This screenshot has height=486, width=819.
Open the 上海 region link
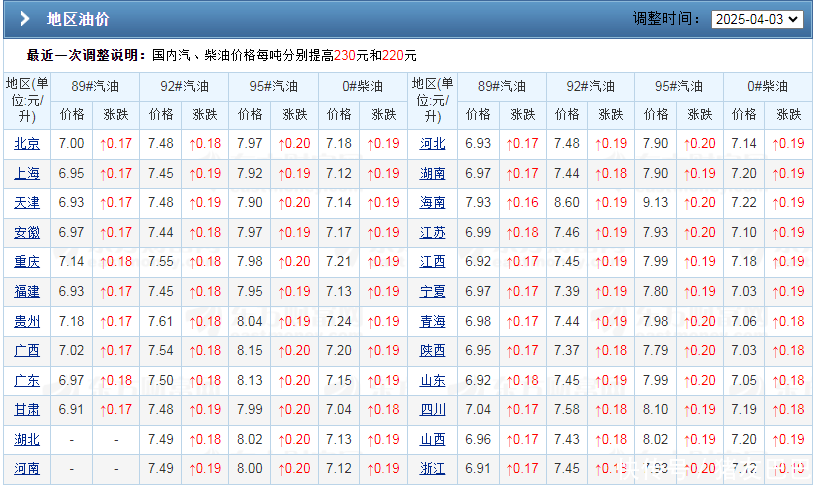27,173
